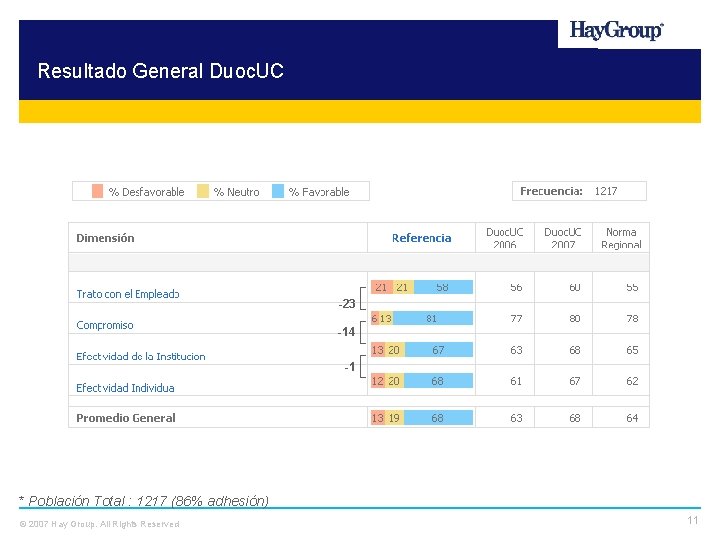Image resolution: width=720 pixels, height=540 pixels.
Task: Select the Frecuencia value 1217
Action: tap(606, 191)
